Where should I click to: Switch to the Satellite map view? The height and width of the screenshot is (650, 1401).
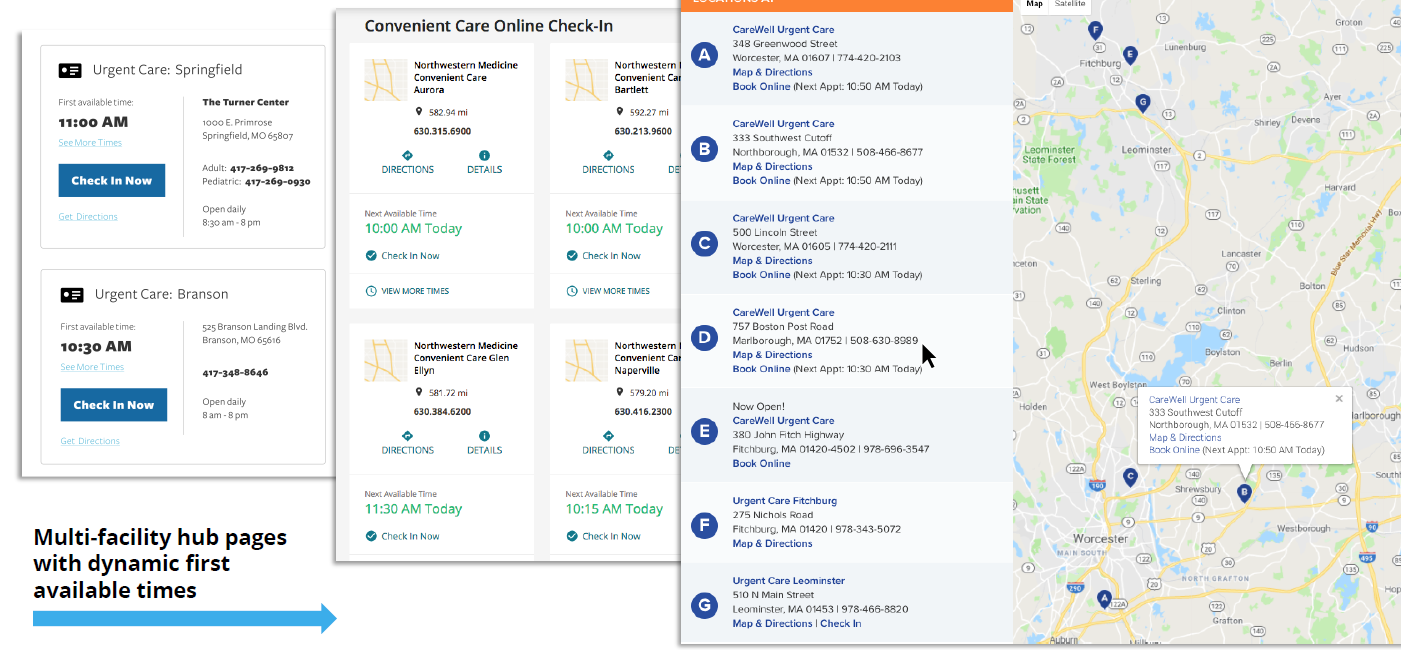point(1070,4)
